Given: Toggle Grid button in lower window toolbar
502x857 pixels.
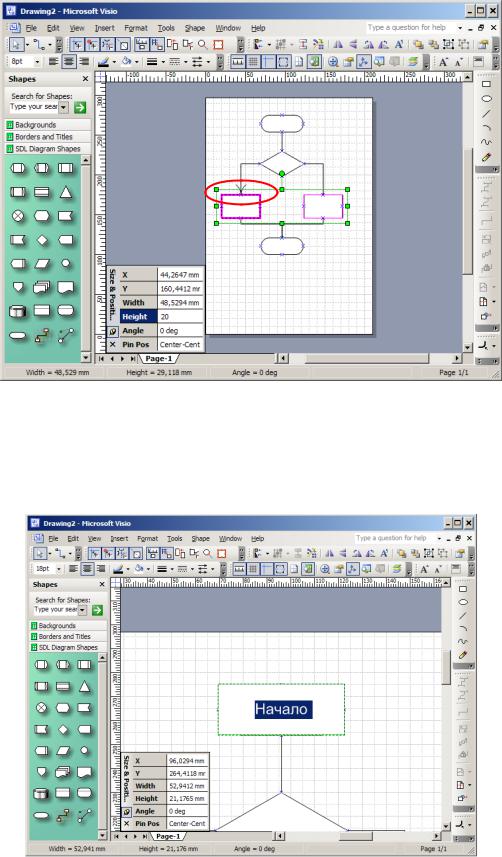Looking at the screenshot, I should pos(253,569).
